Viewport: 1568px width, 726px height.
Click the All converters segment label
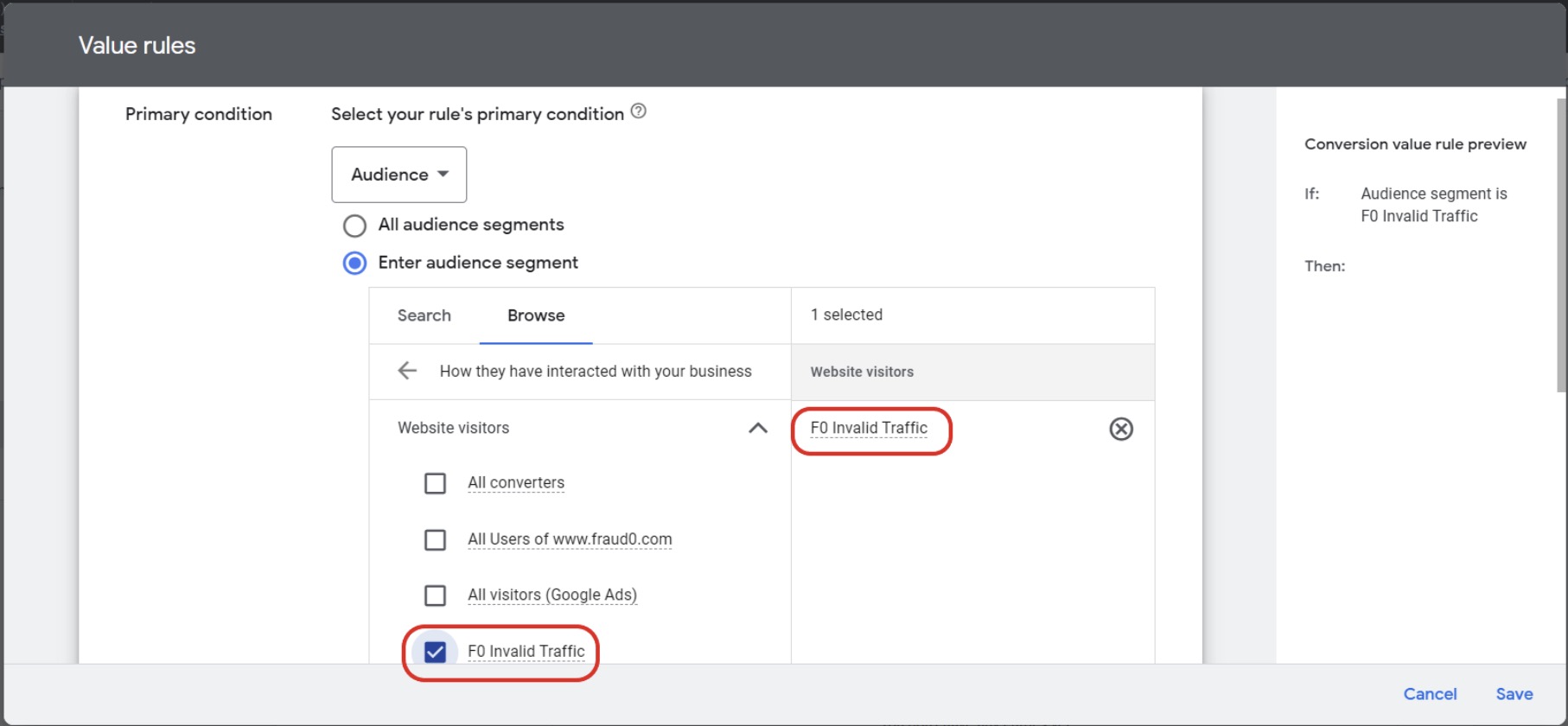click(516, 483)
